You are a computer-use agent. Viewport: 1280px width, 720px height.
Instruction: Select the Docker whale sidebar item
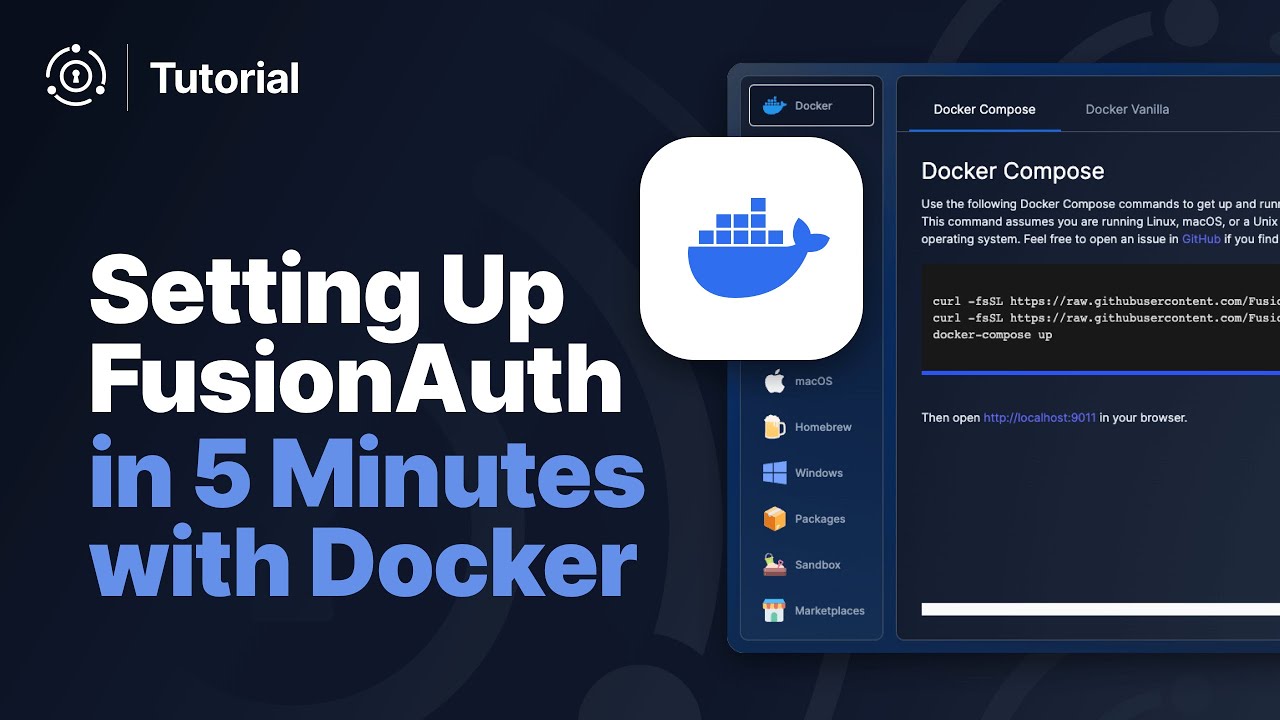click(x=811, y=105)
